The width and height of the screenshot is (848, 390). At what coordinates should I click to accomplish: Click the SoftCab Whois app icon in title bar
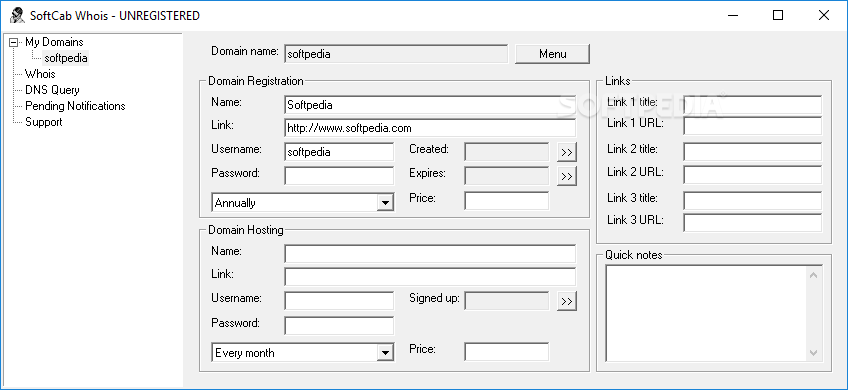coord(17,16)
